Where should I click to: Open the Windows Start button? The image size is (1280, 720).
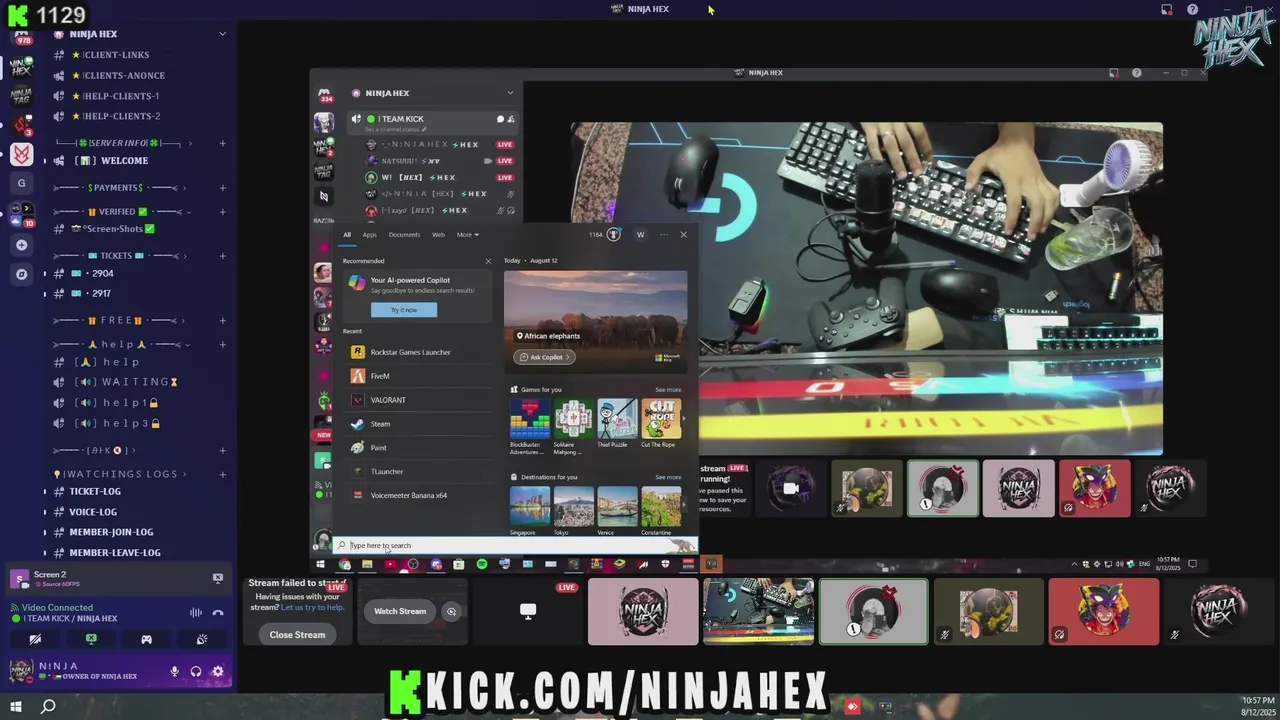coord(16,706)
